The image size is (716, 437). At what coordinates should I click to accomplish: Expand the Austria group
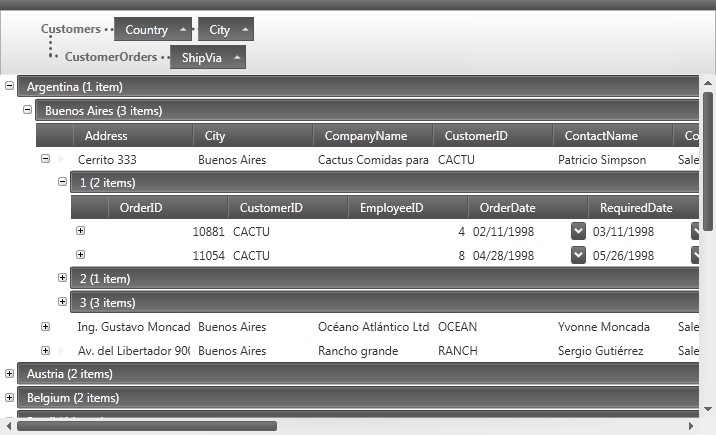coord(10,373)
